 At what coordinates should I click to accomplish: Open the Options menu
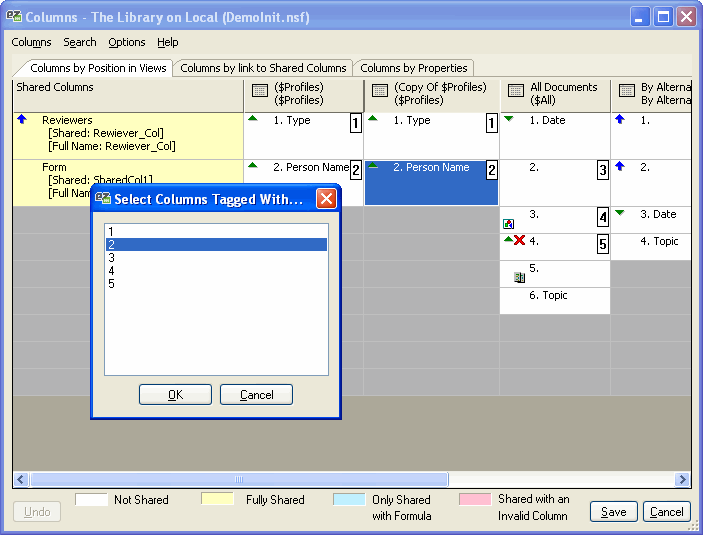[127, 42]
